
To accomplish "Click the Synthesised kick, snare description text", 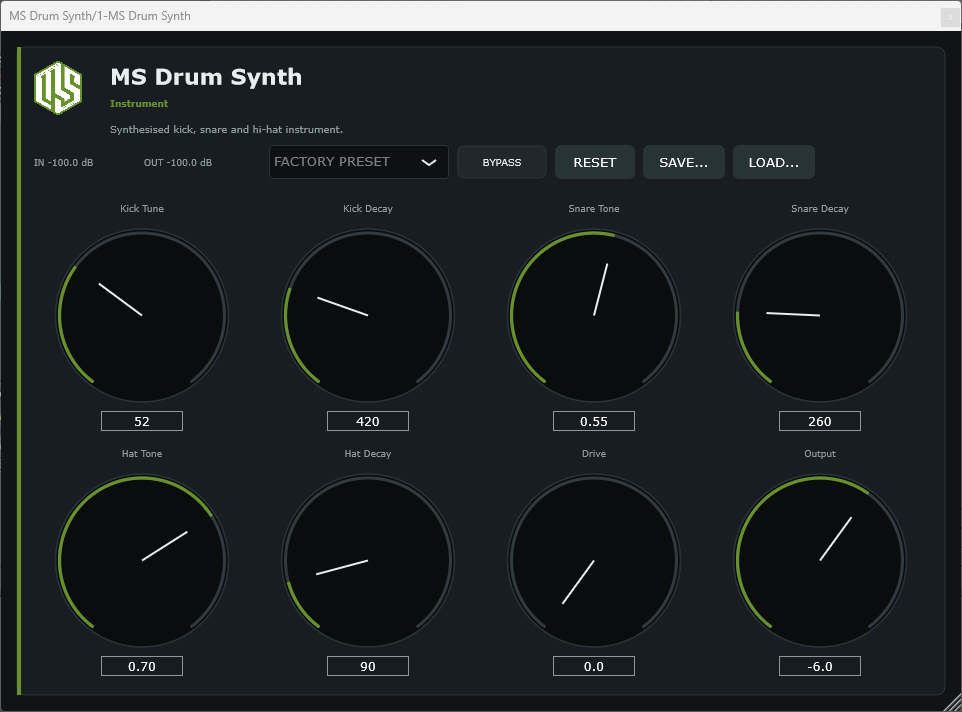I will pyautogui.click(x=226, y=129).
